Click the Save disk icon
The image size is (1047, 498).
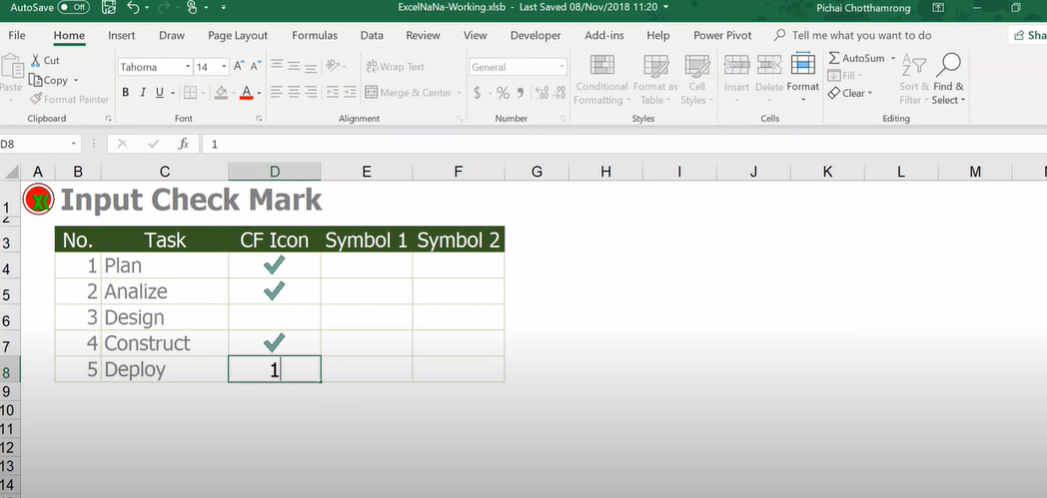tap(109, 7)
